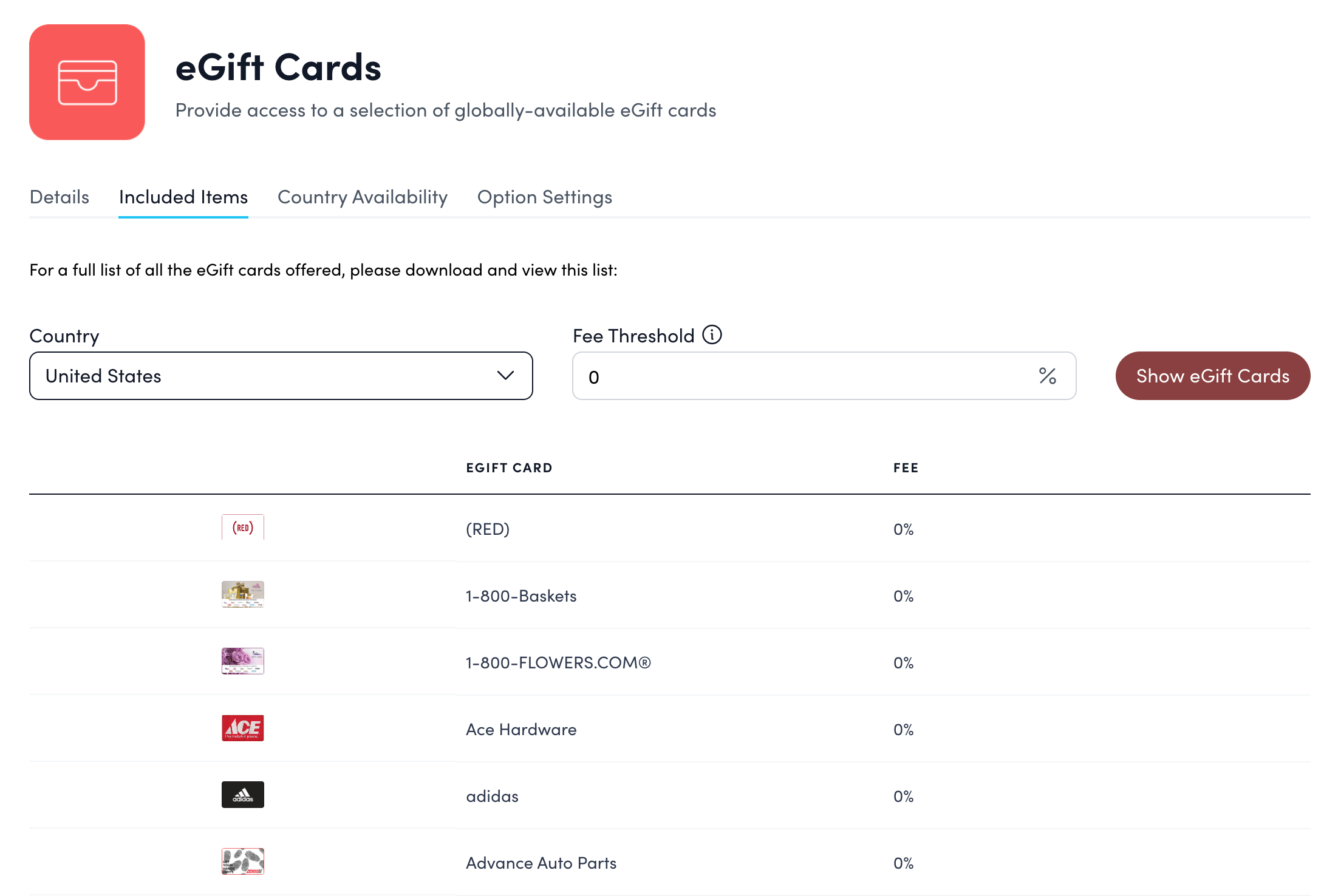Click the eGift Cards wallet icon
This screenshot has height=896, width=1341.
click(87, 82)
